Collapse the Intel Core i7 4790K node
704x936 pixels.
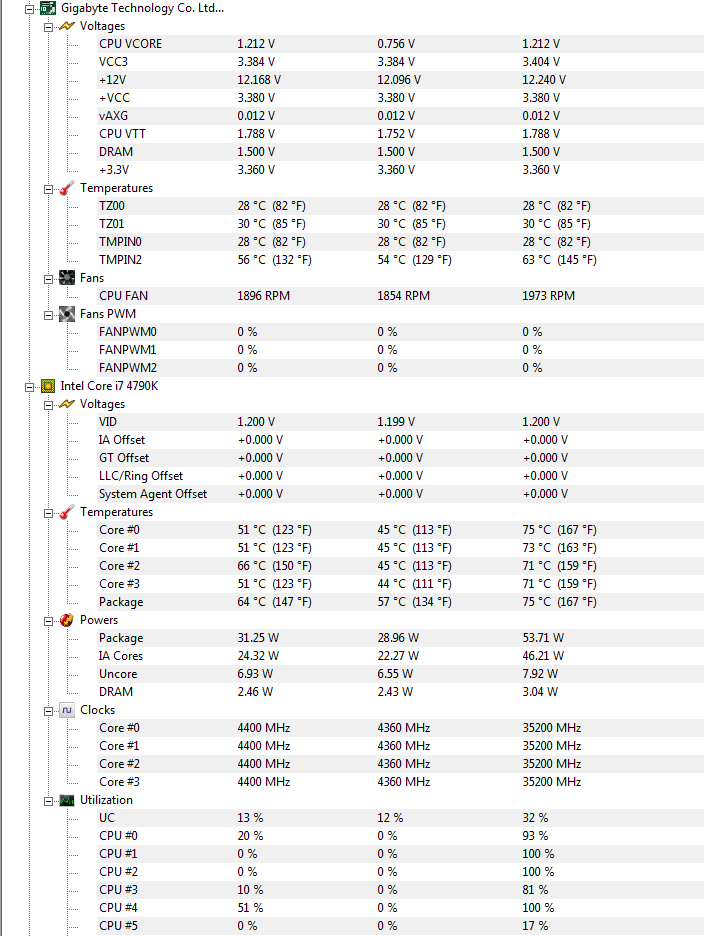click(29, 387)
